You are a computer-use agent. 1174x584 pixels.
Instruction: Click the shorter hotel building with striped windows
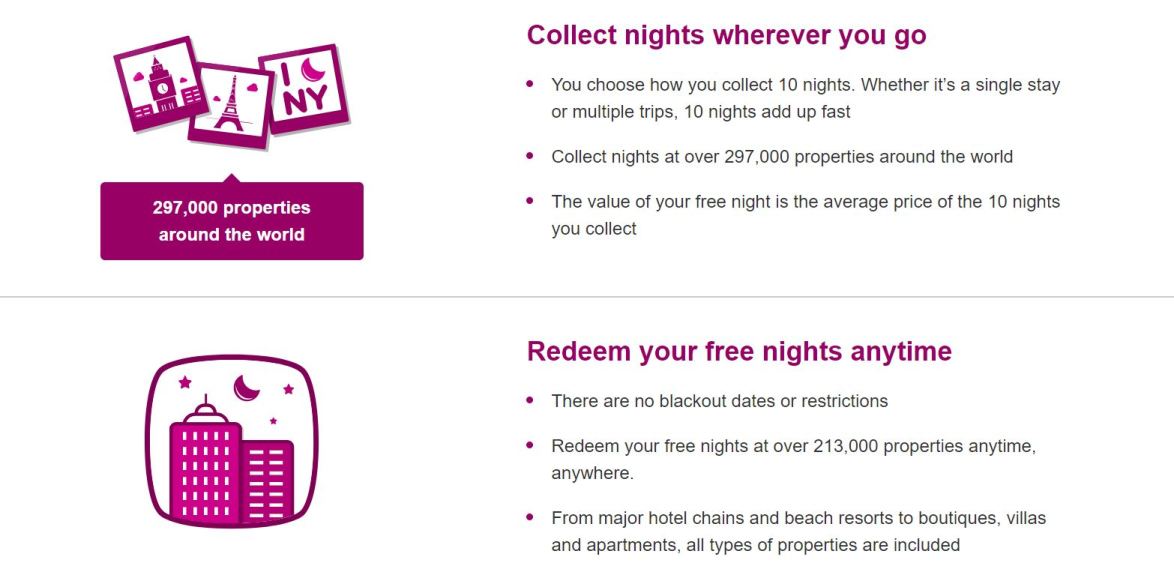click(x=268, y=482)
